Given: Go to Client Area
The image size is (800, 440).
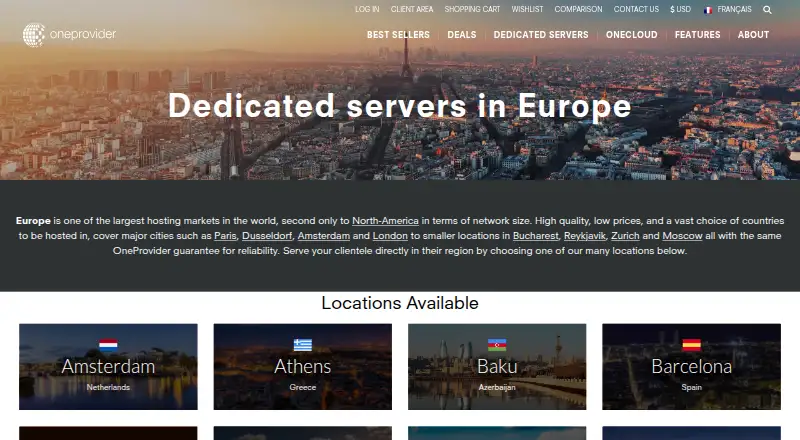Looking at the screenshot, I should pyautogui.click(x=412, y=9).
